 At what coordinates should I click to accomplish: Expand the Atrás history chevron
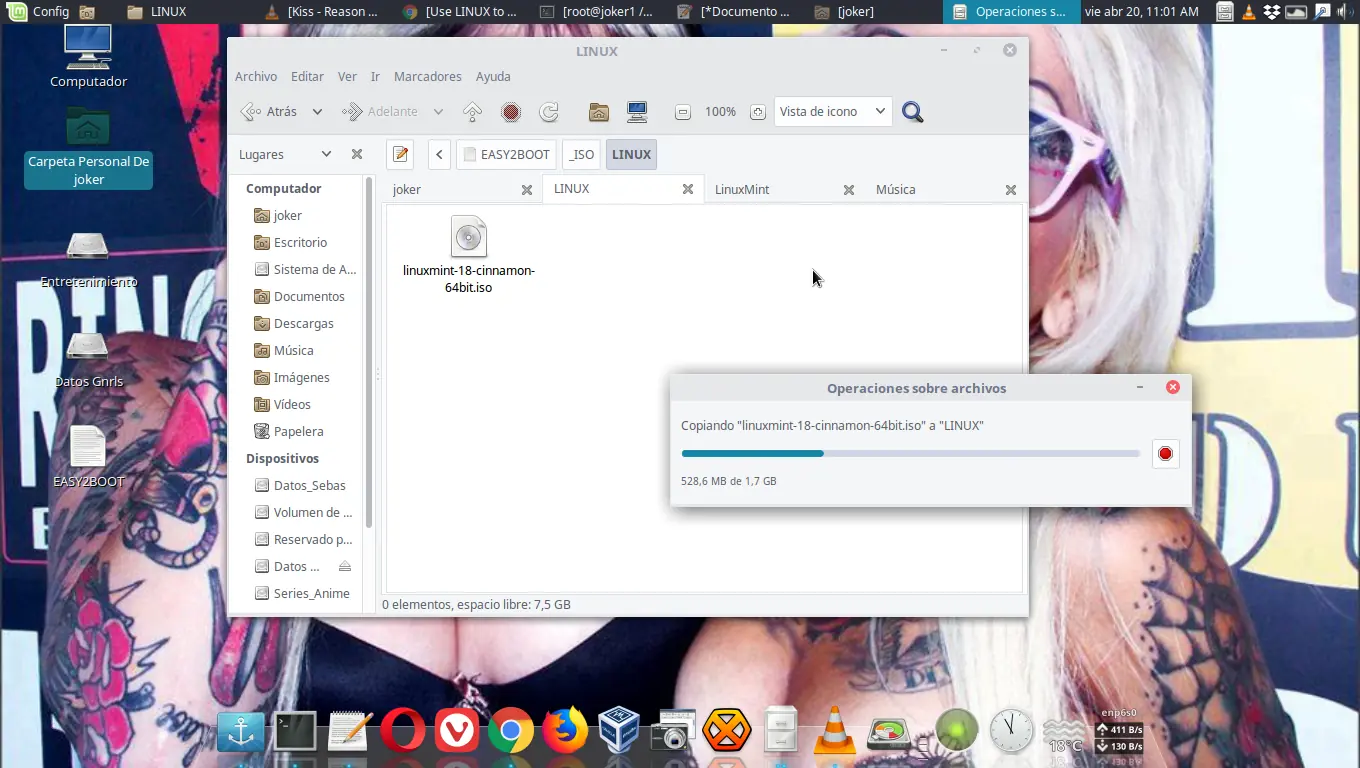click(317, 111)
